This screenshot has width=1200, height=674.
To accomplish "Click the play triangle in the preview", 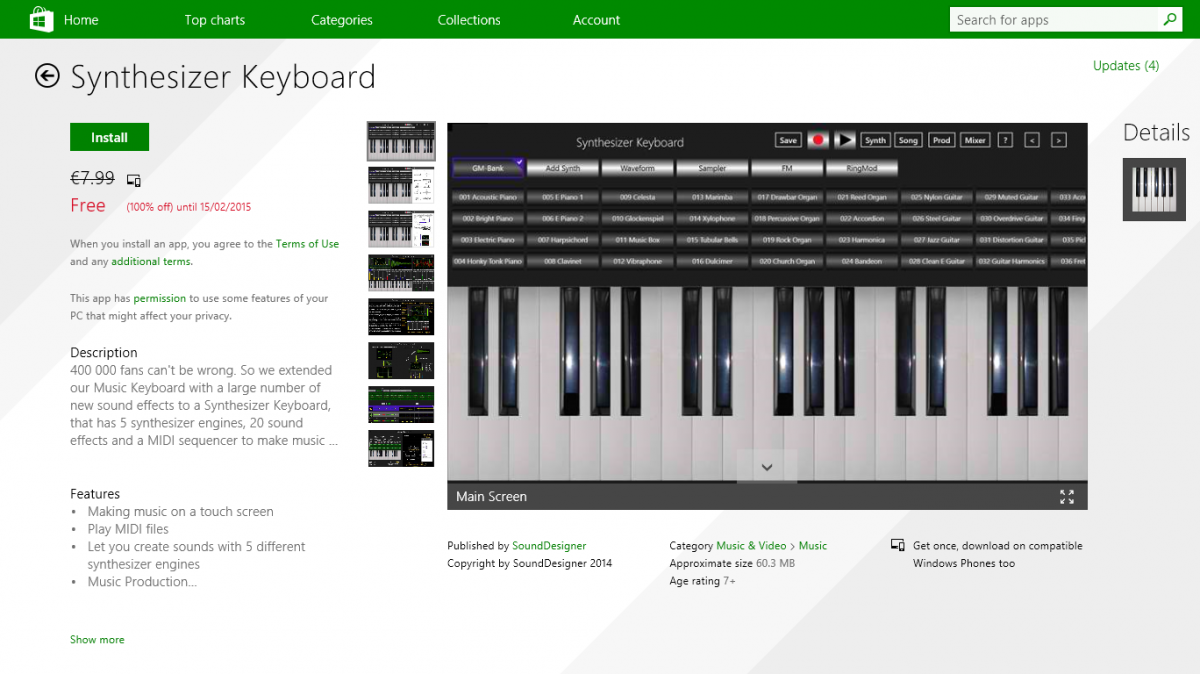I will 846,140.
